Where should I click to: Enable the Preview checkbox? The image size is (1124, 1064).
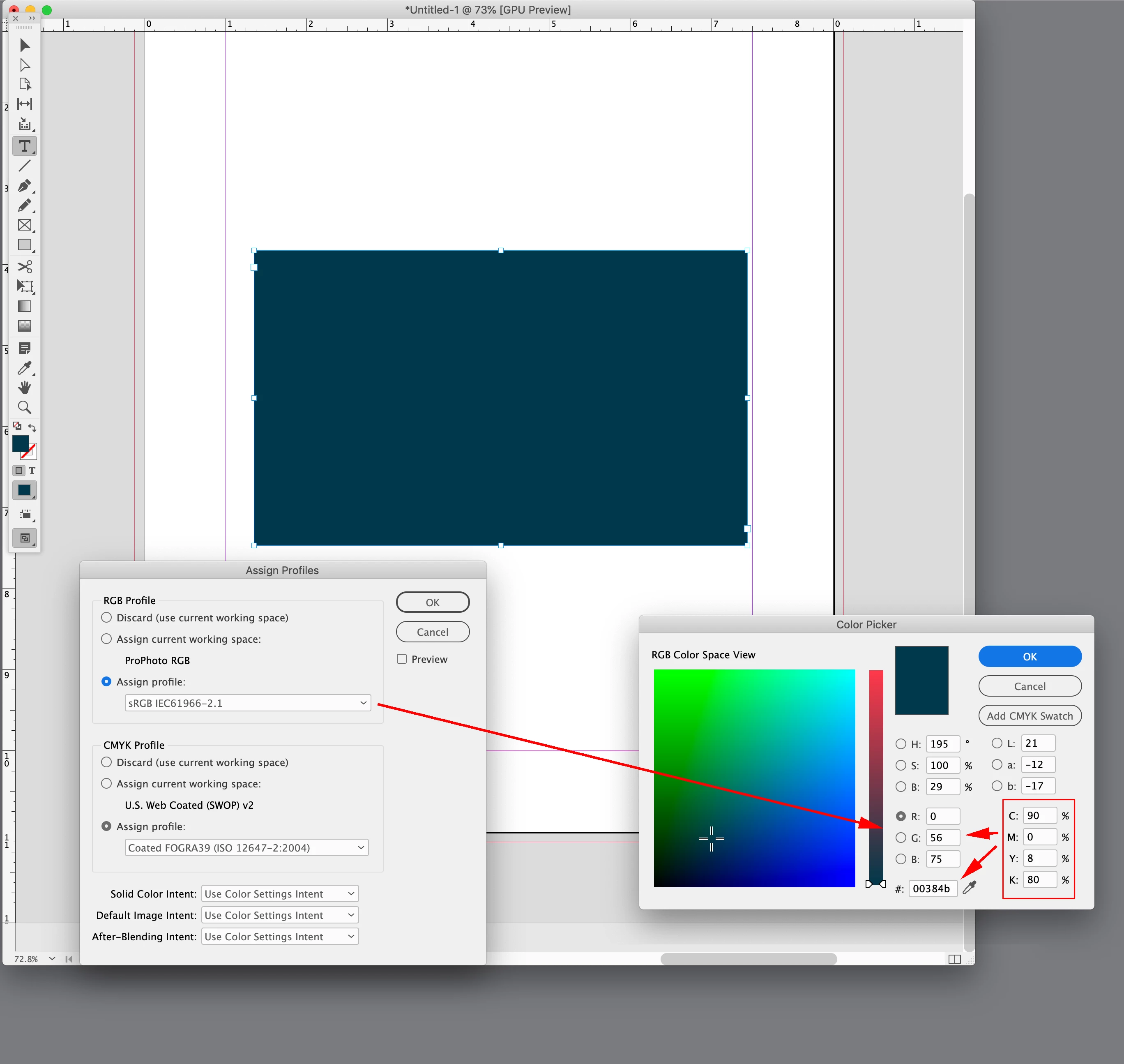(402, 659)
